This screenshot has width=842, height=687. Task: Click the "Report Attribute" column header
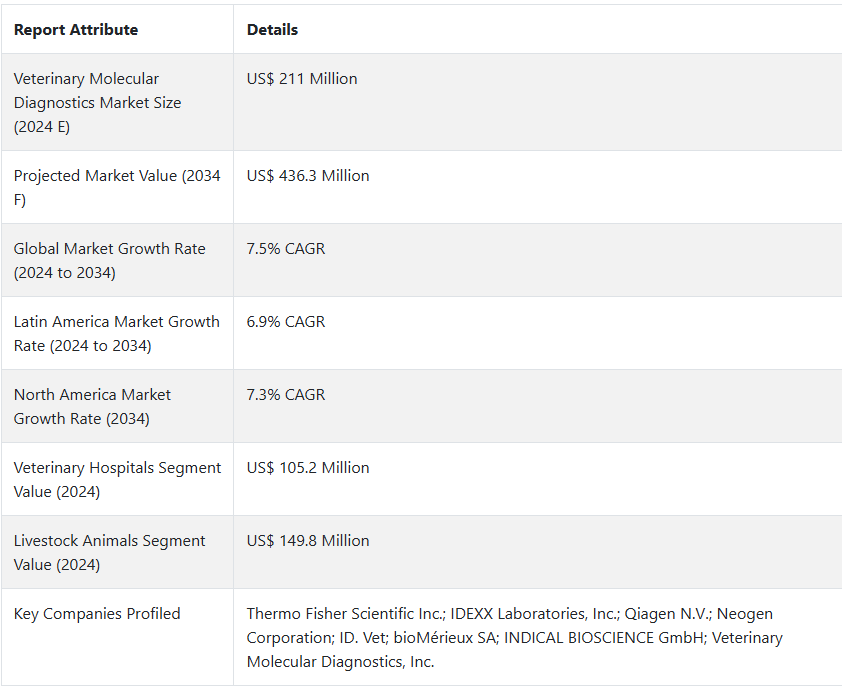point(76,30)
